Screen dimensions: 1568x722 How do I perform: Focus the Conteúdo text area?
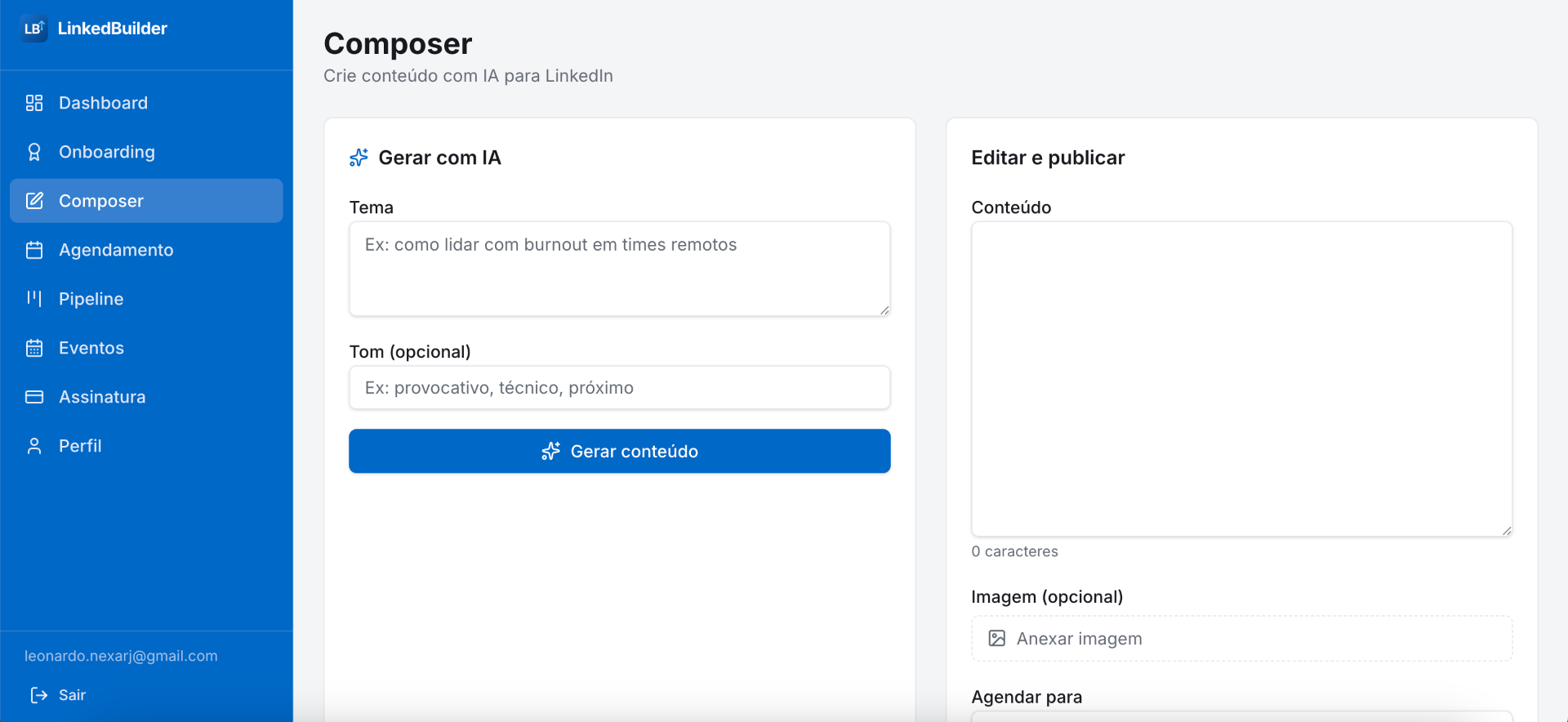[x=1242, y=379]
